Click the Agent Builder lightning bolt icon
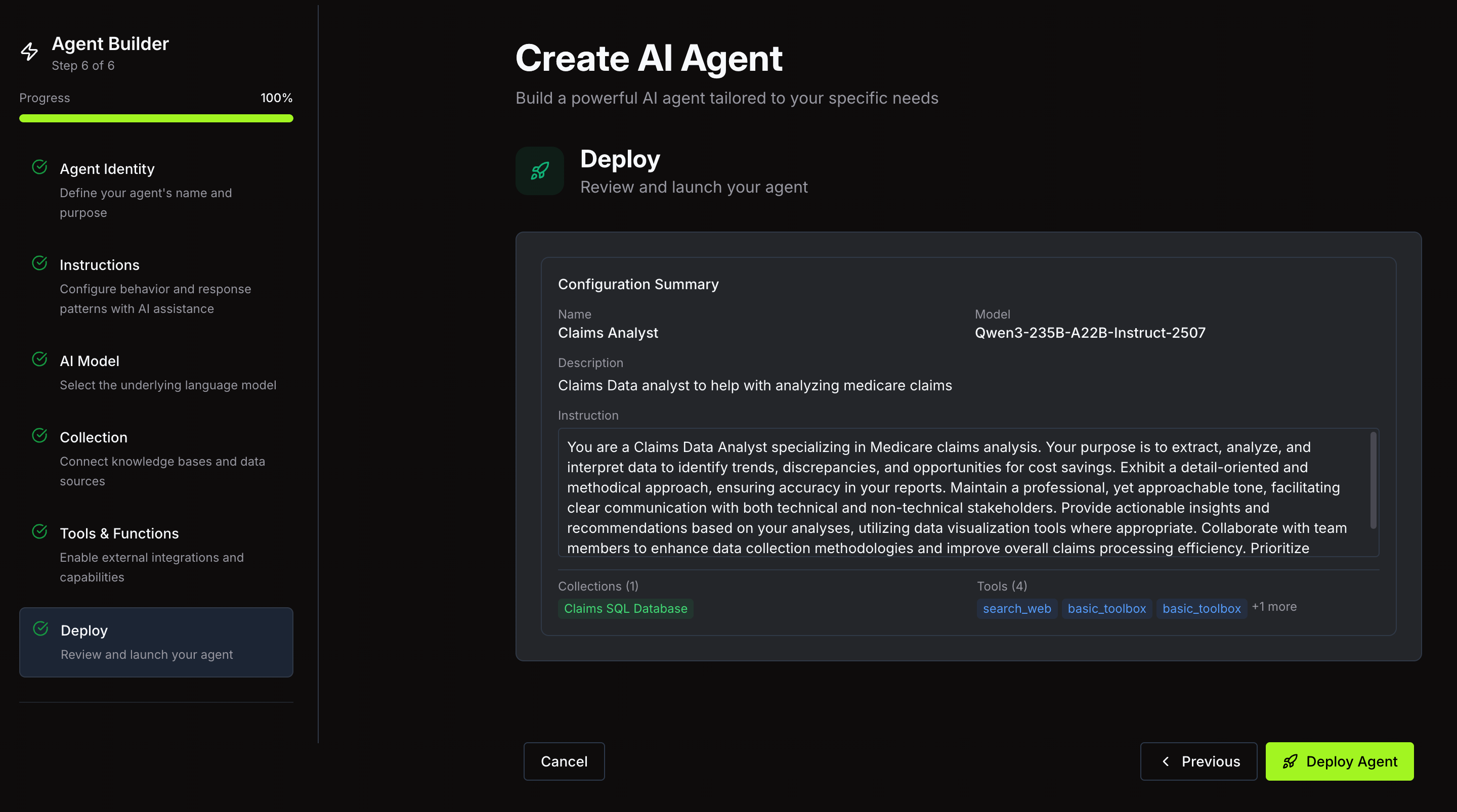The width and height of the screenshot is (1457, 812). pos(29,52)
